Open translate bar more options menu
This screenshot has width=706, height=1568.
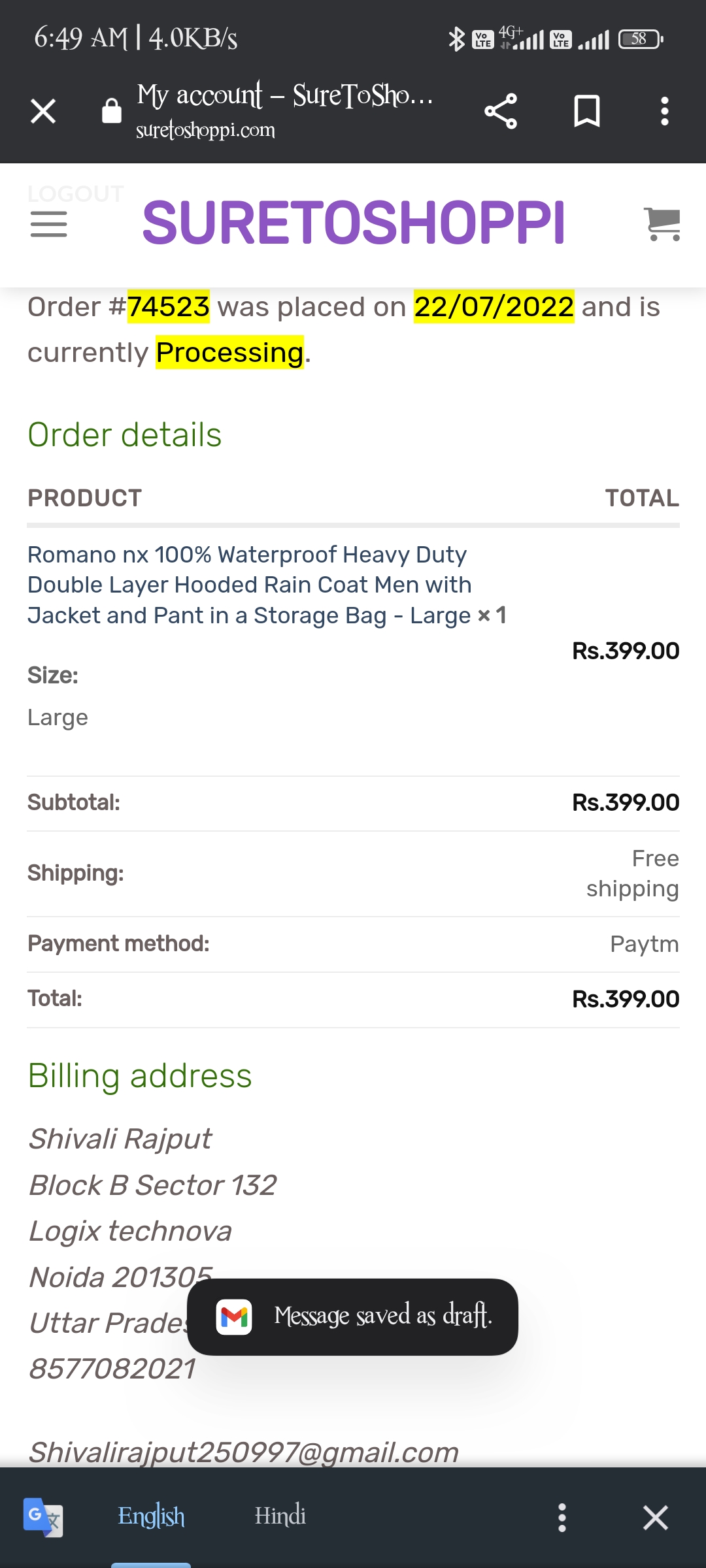[x=562, y=1517]
